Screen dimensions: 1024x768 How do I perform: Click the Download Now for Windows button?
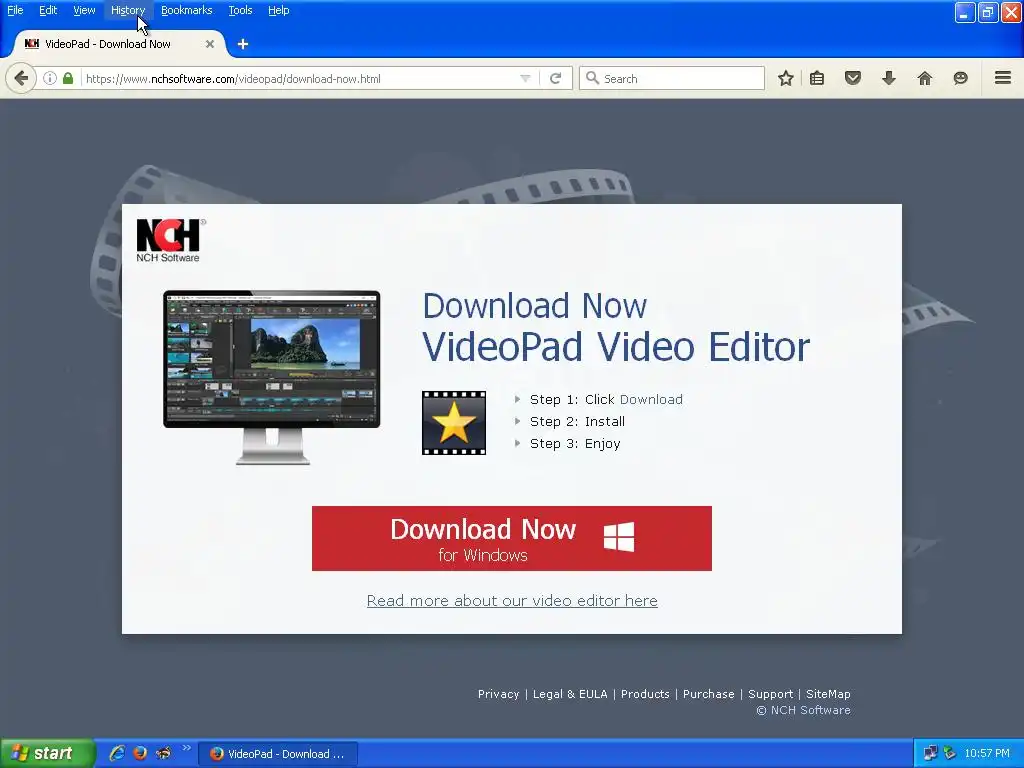(x=512, y=538)
